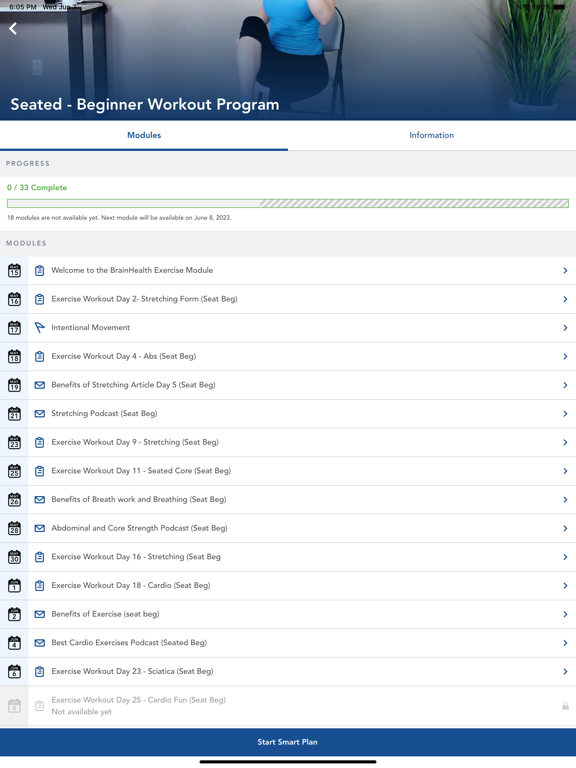Click the battery indicator in status bar
This screenshot has width=576, height=768.
(559, 7)
